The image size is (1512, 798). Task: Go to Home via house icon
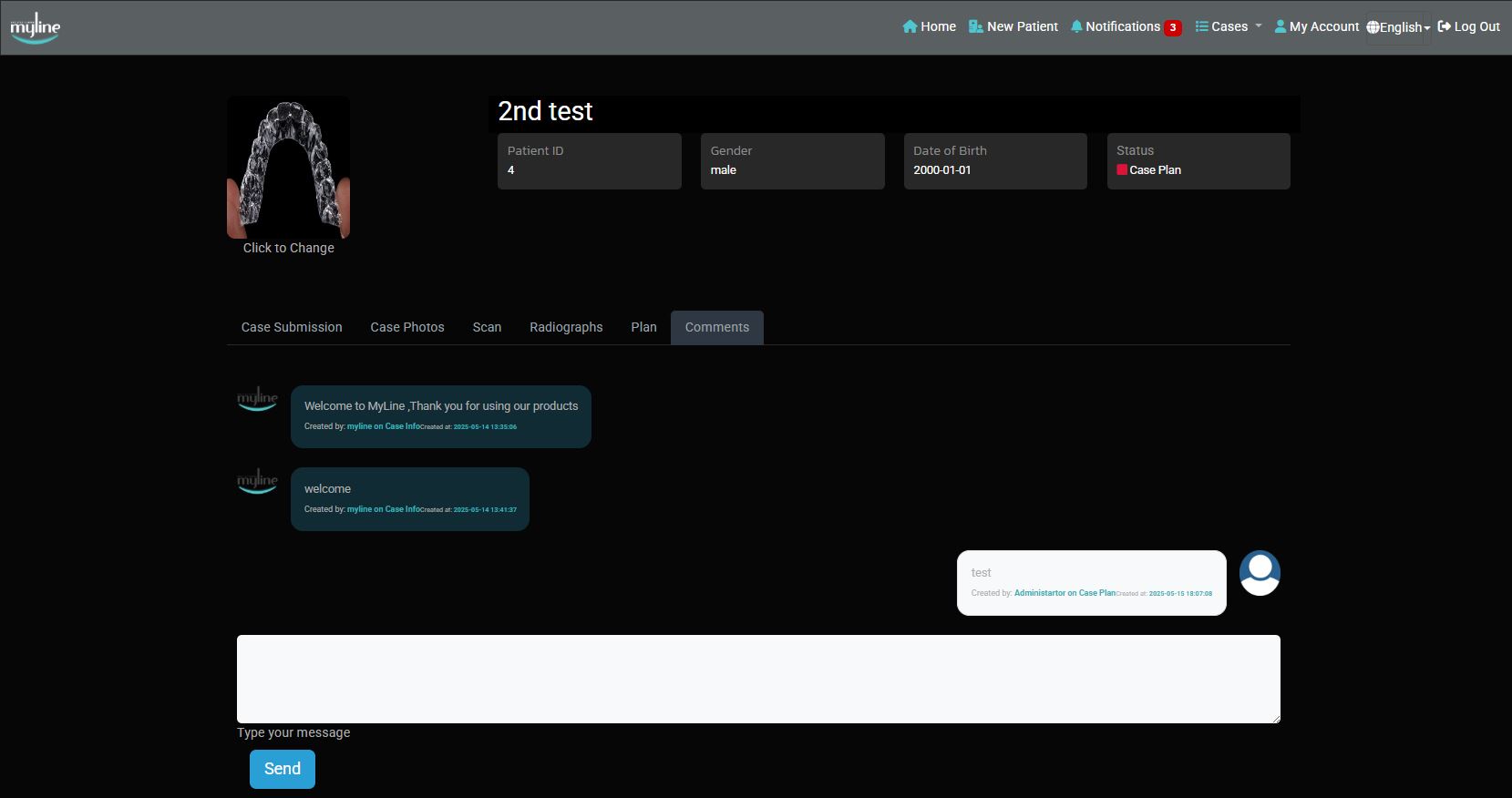[x=910, y=26]
